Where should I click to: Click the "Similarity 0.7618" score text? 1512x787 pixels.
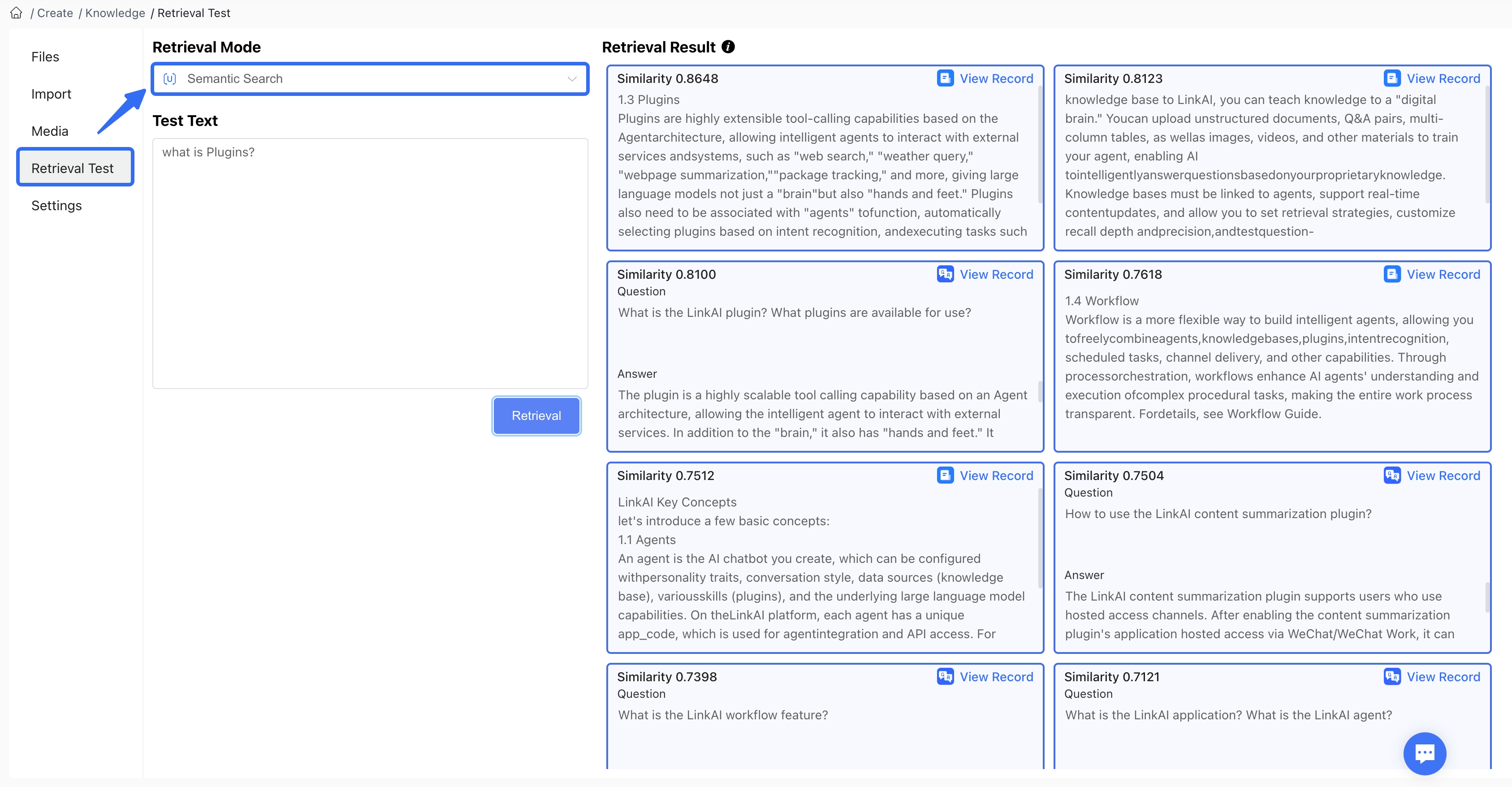click(1113, 274)
